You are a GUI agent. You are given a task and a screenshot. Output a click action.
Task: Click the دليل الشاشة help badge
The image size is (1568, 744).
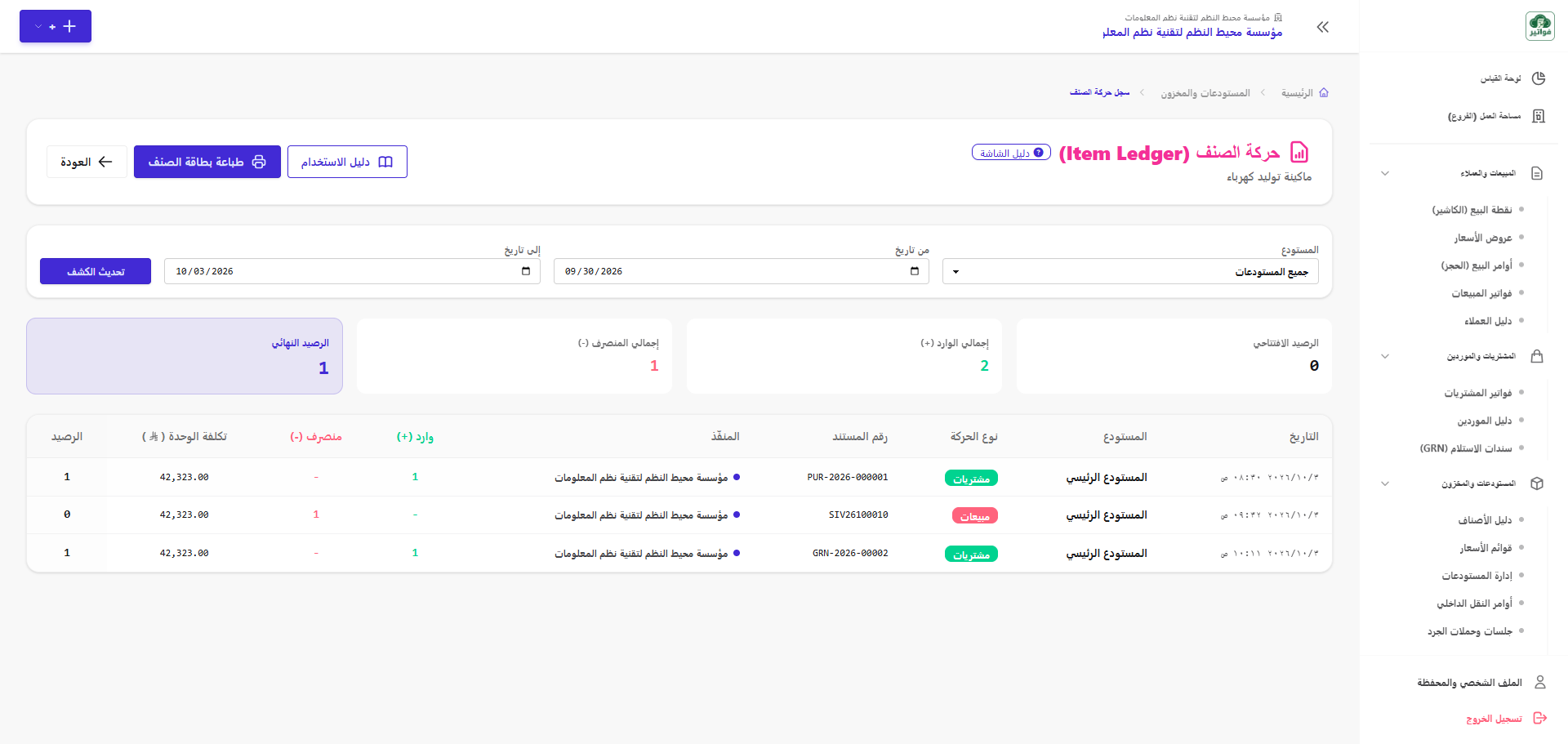pos(1011,153)
